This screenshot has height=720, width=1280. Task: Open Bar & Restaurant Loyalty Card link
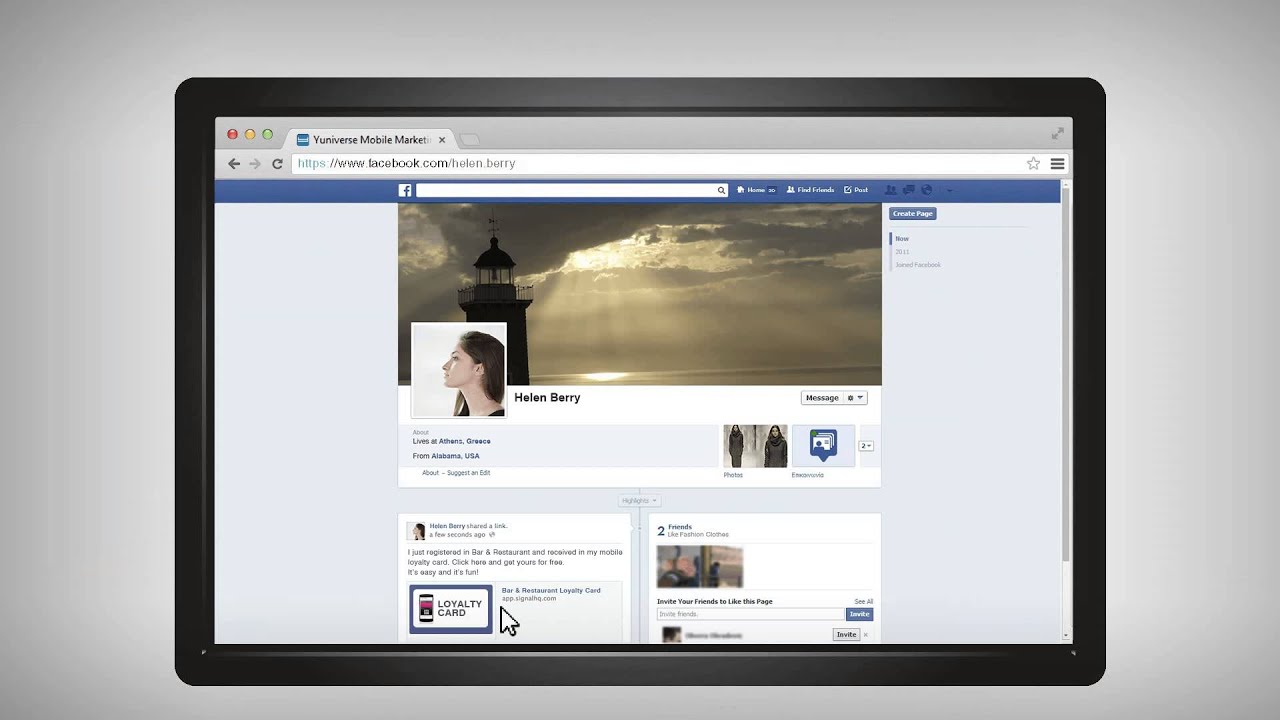[x=551, y=591]
